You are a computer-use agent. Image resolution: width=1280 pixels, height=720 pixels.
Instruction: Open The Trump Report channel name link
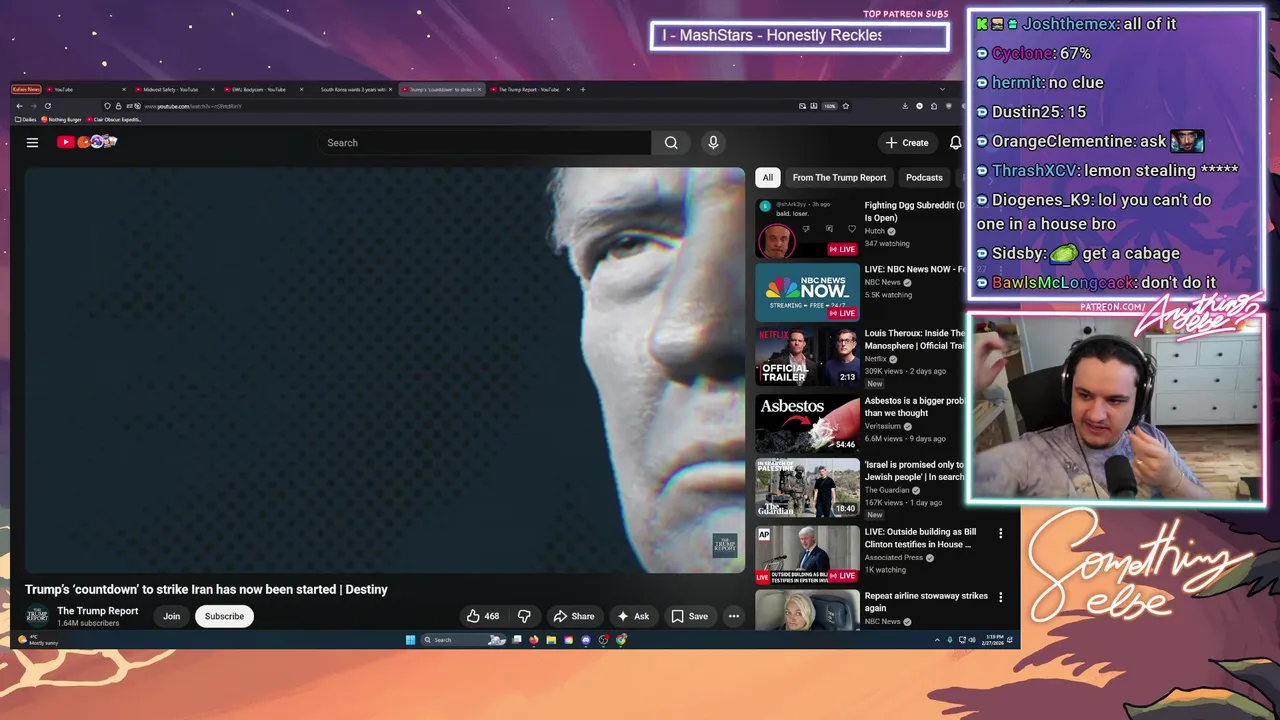[98, 611]
